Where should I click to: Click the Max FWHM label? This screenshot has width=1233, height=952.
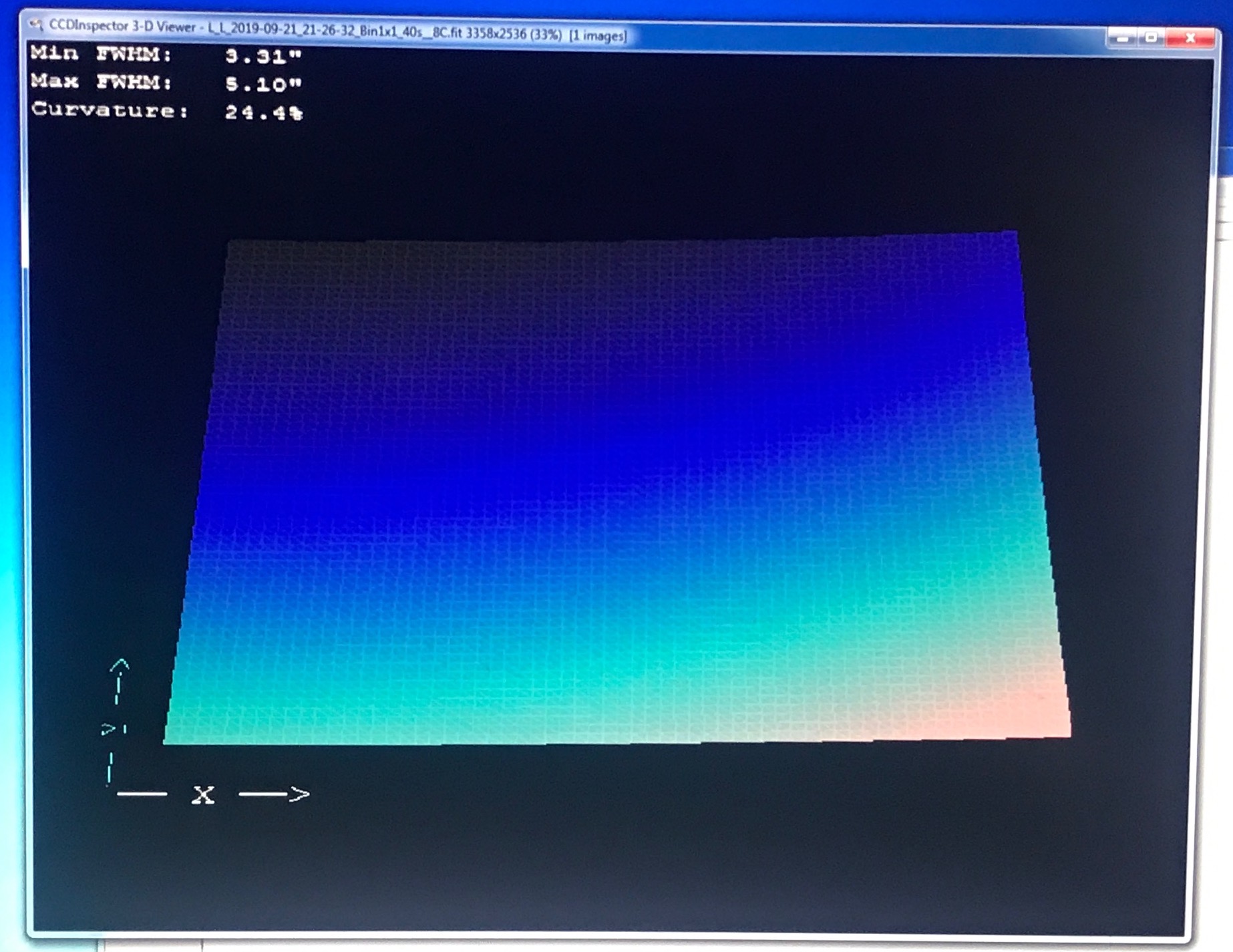tap(101, 82)
